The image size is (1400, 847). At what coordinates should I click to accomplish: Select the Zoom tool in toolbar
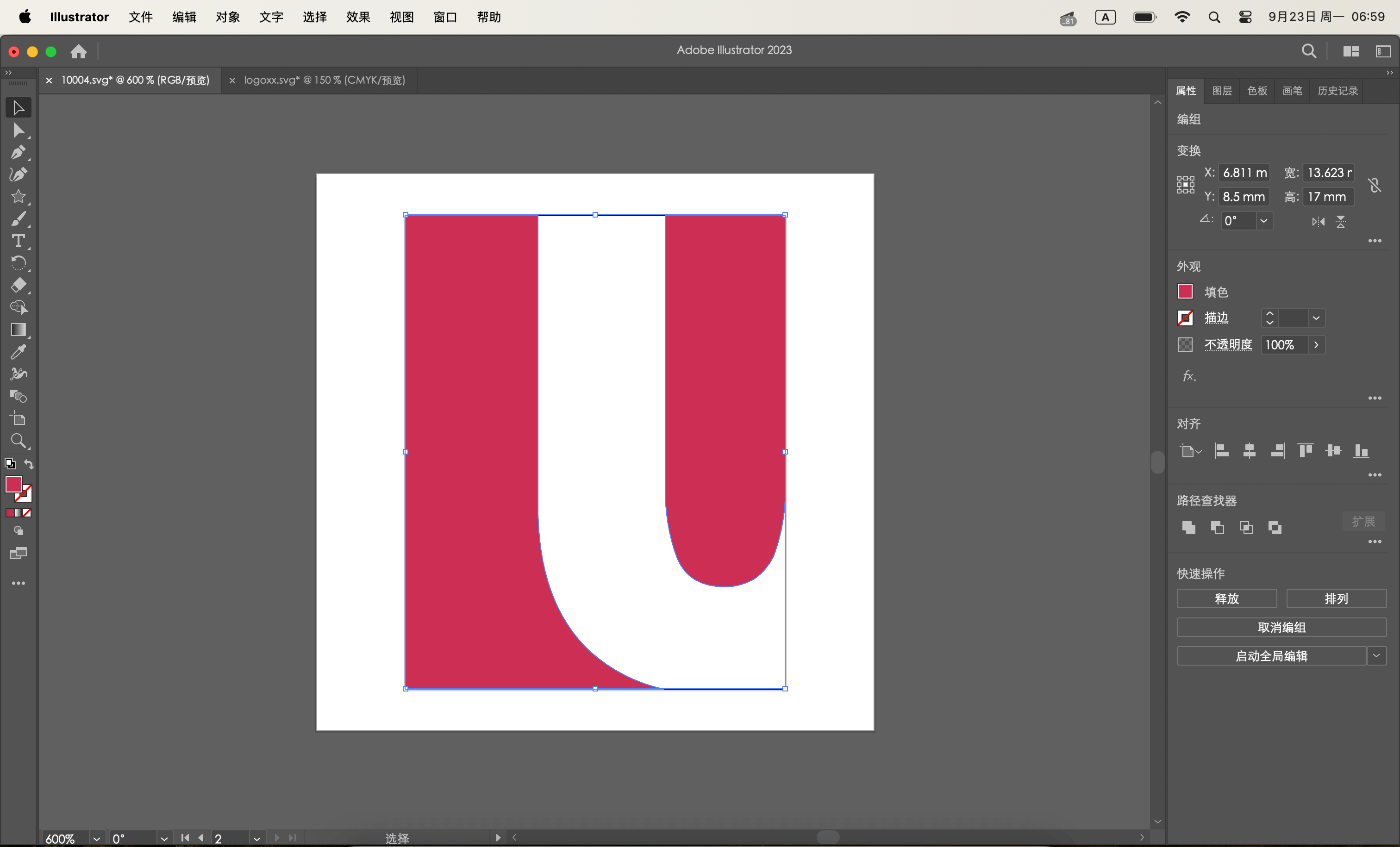[x=18, y=440]
